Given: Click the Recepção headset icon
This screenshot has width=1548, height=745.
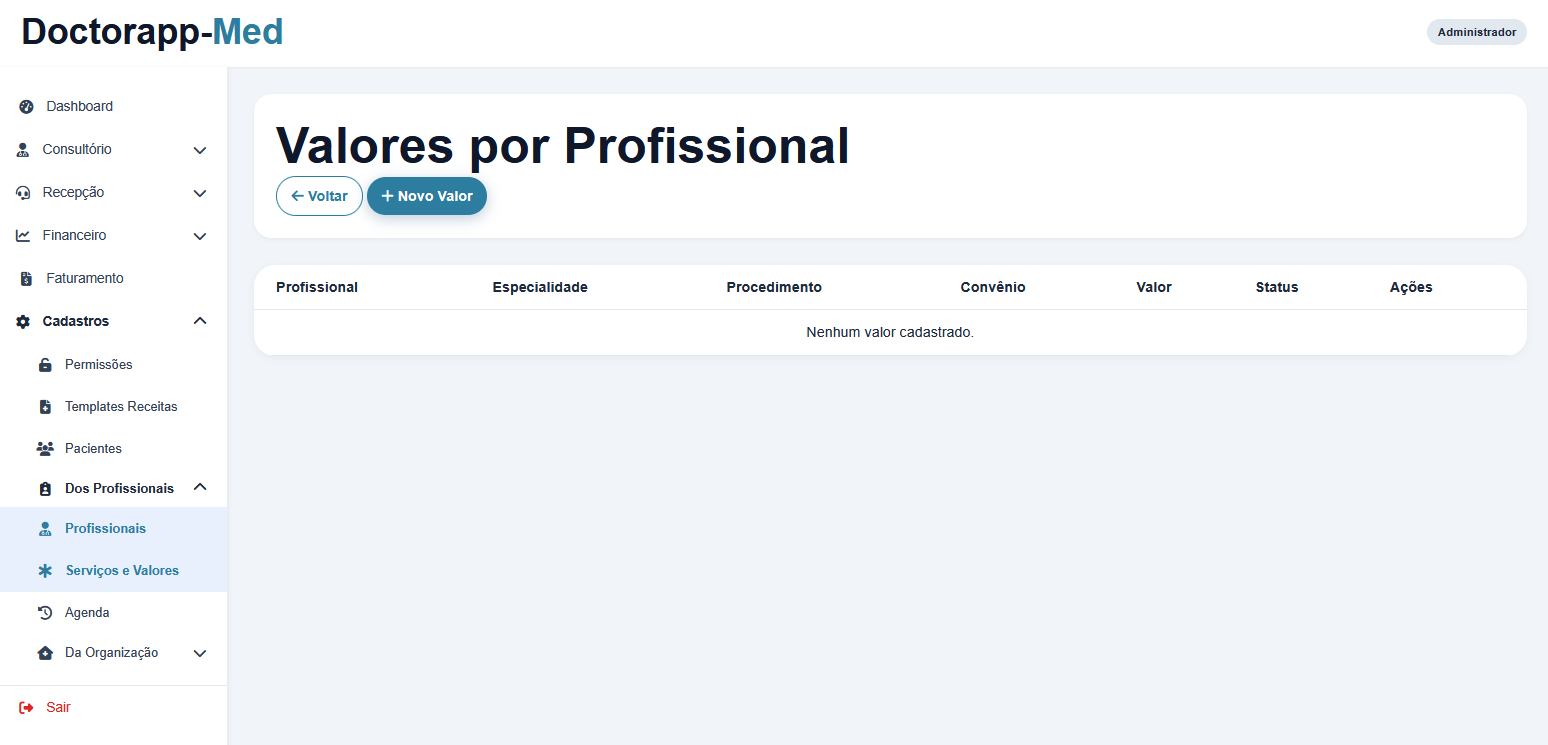Looking at the screenshot, I should coord(23,193).
